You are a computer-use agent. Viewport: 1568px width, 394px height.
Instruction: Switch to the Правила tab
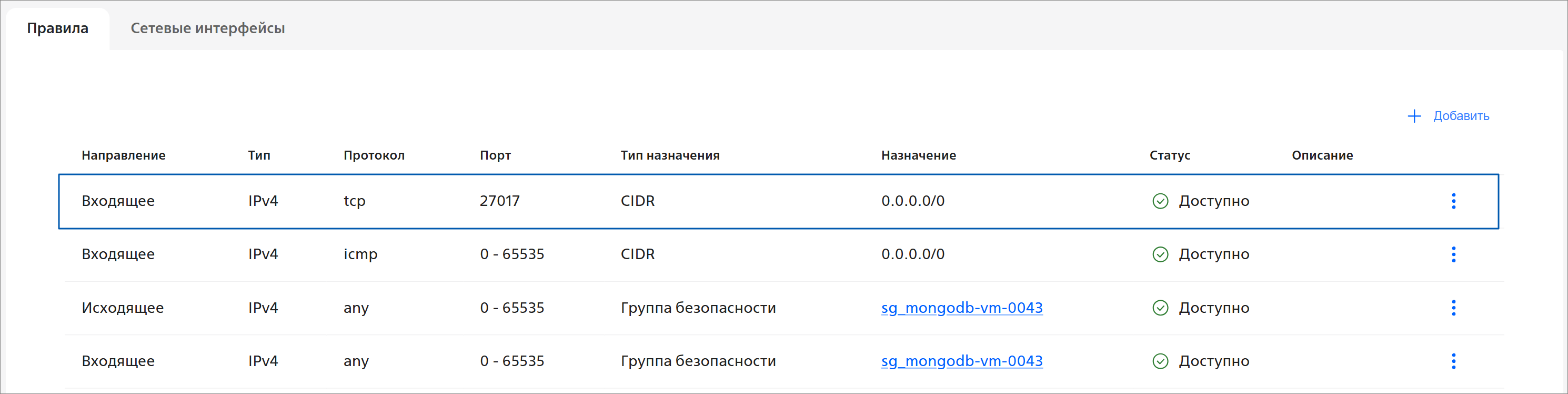pos(58,28)
